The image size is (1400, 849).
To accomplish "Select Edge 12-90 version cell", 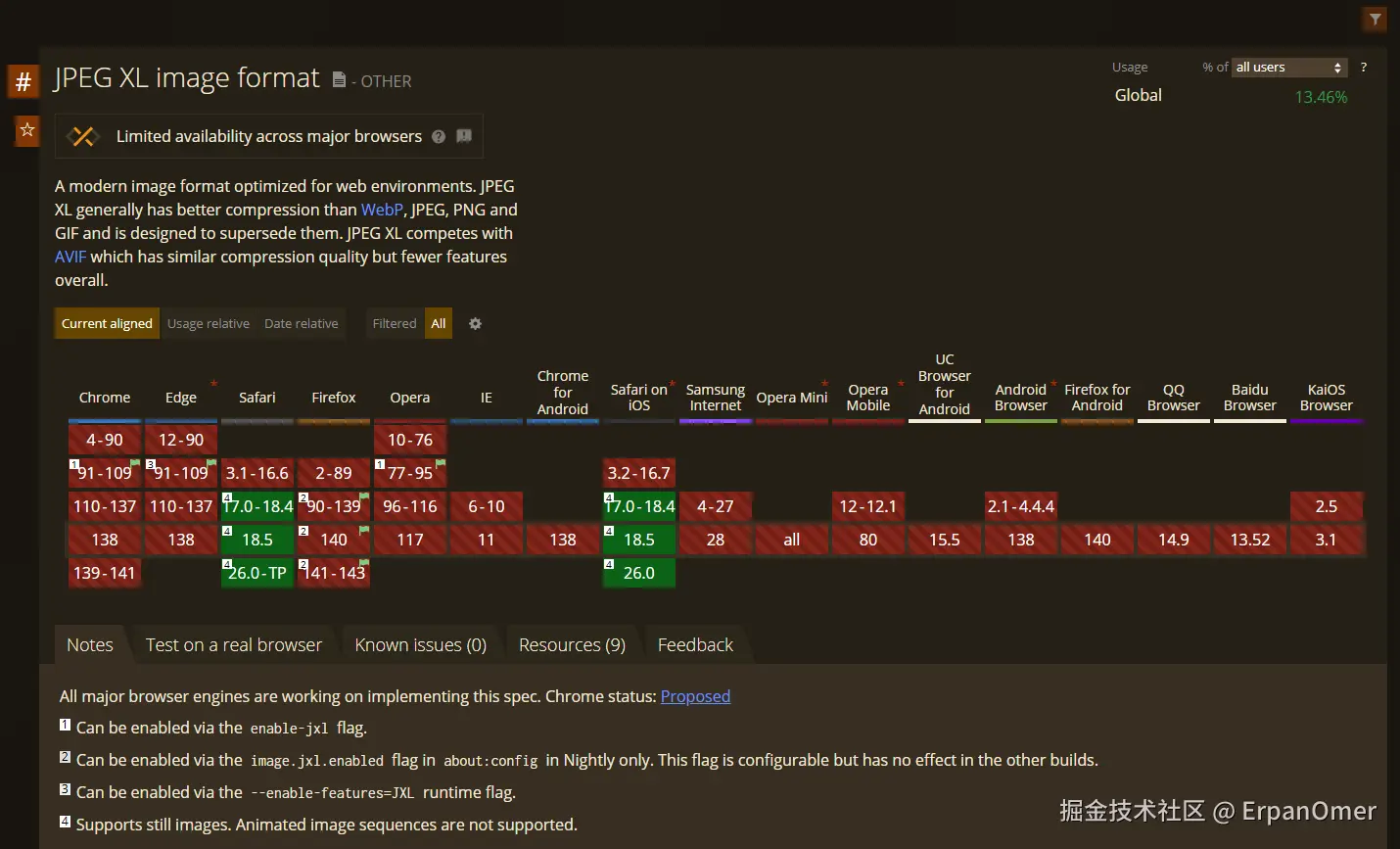I will click(181, 440).
